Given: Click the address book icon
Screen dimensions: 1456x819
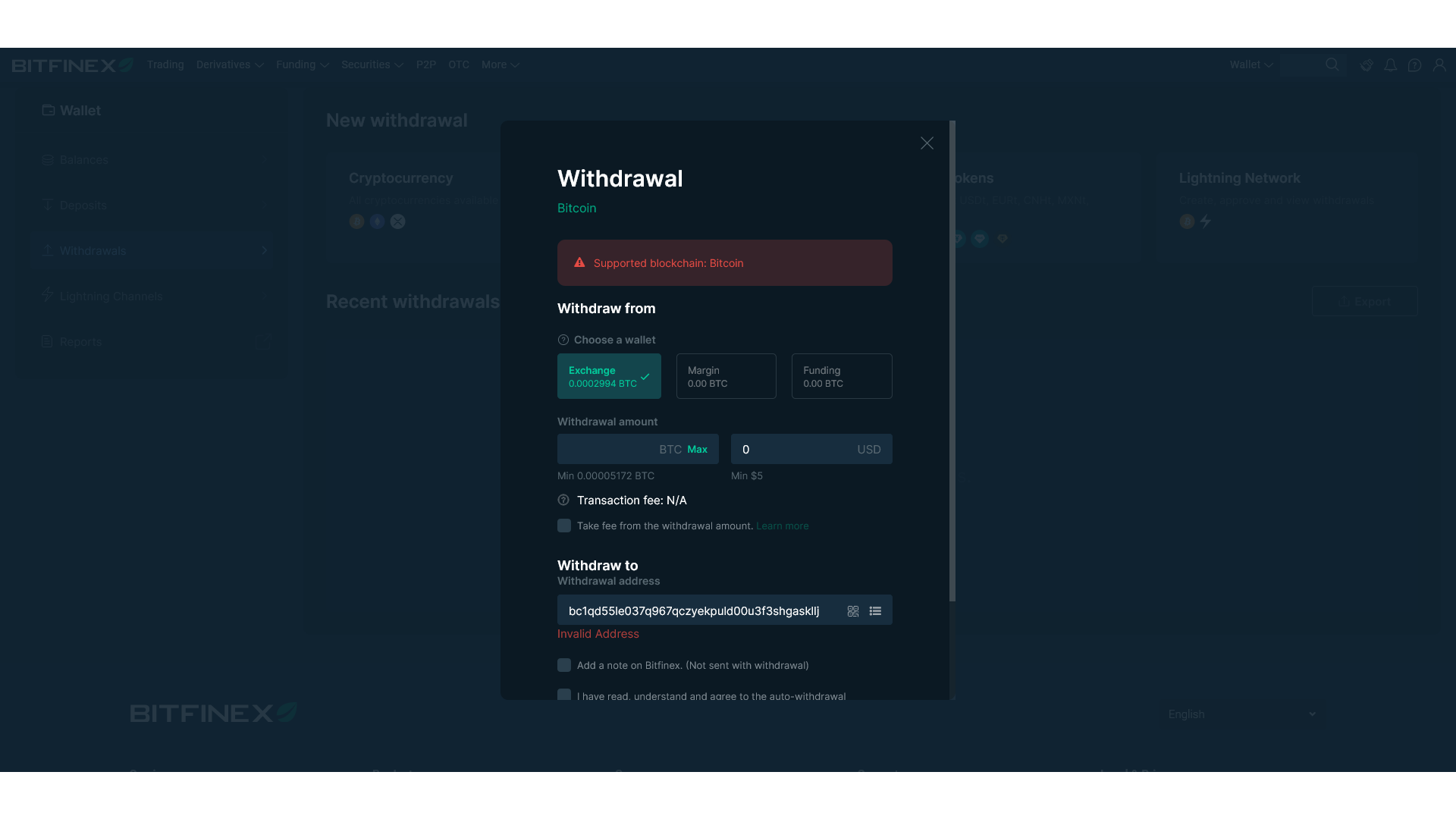Looking at the screenshot, I should [x=874, y=611].
